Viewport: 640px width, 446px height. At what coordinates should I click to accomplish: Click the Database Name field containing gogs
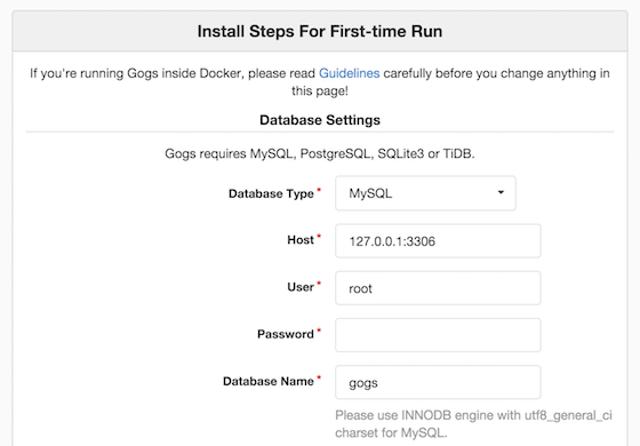[438, 382]
